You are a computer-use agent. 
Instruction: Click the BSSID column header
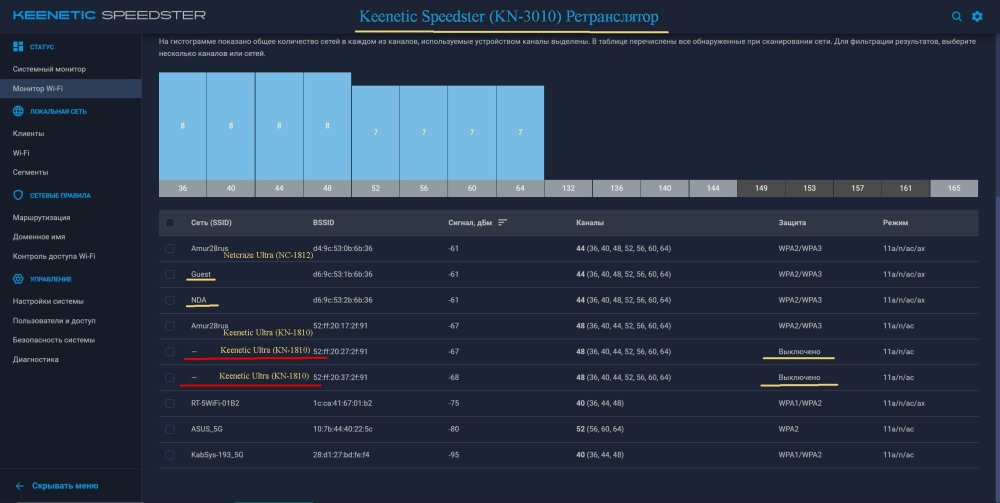tap(323, 222)
